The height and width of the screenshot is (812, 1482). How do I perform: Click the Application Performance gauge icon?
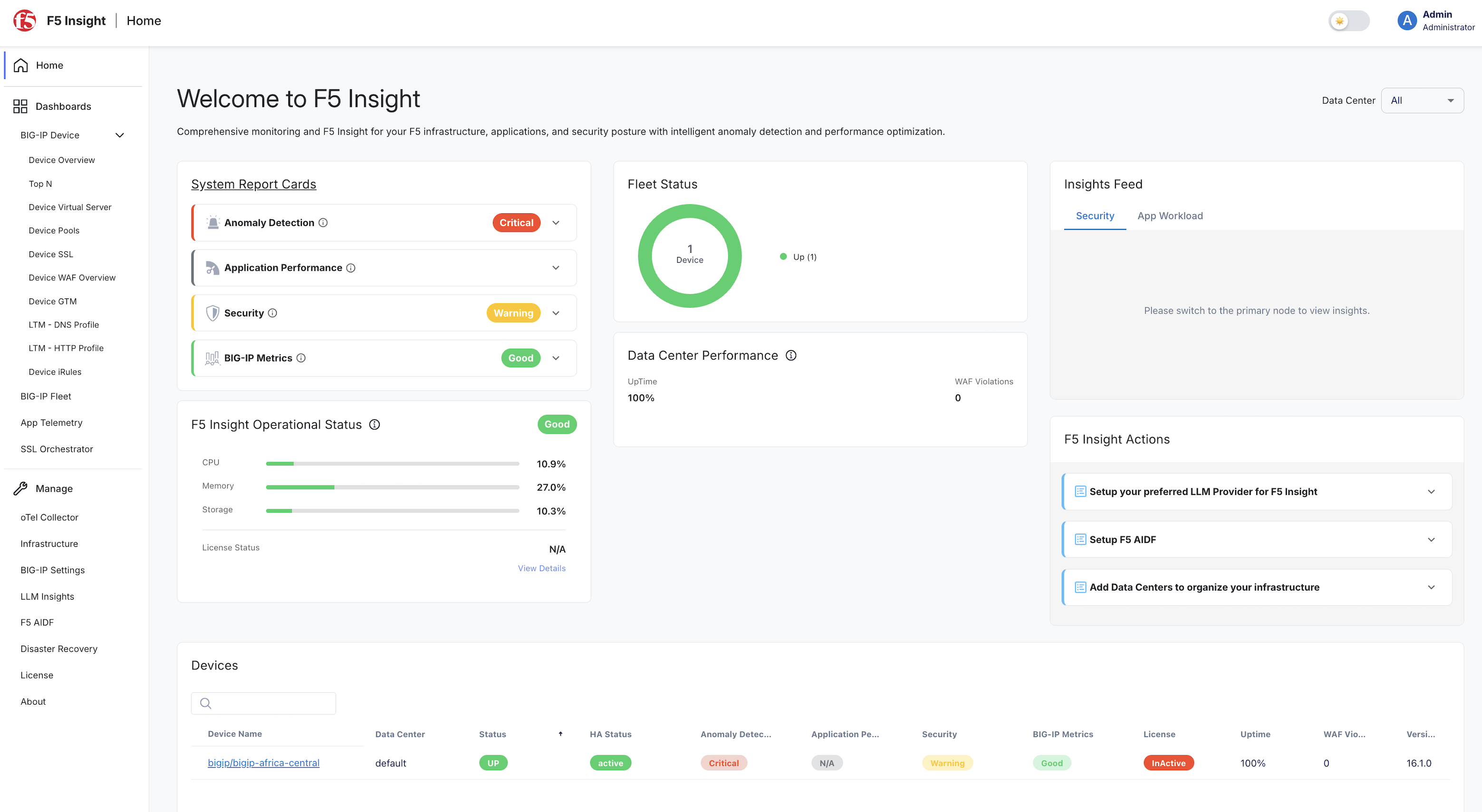213,267
